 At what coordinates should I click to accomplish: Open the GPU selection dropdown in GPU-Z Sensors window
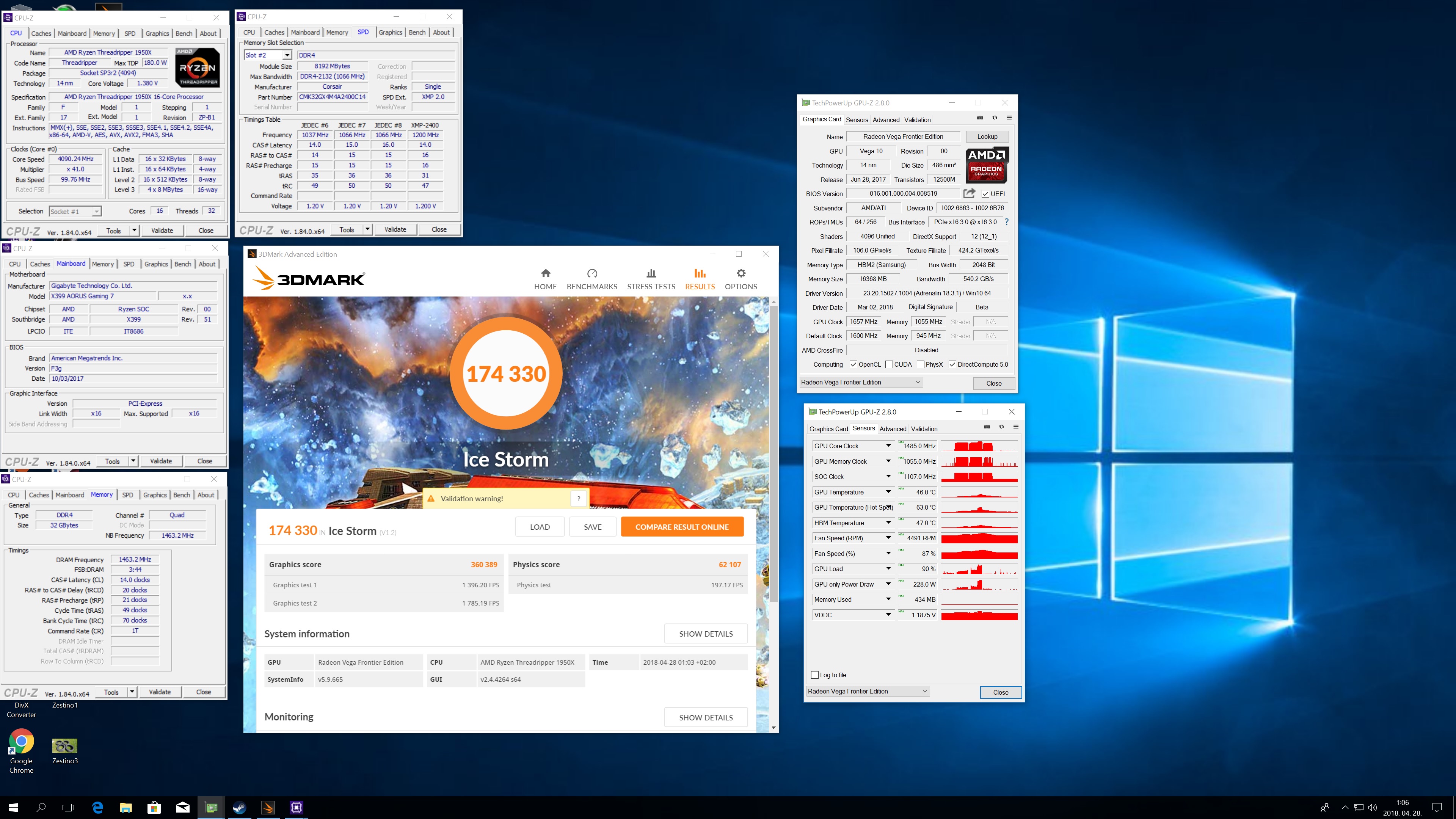pos(868,691)
